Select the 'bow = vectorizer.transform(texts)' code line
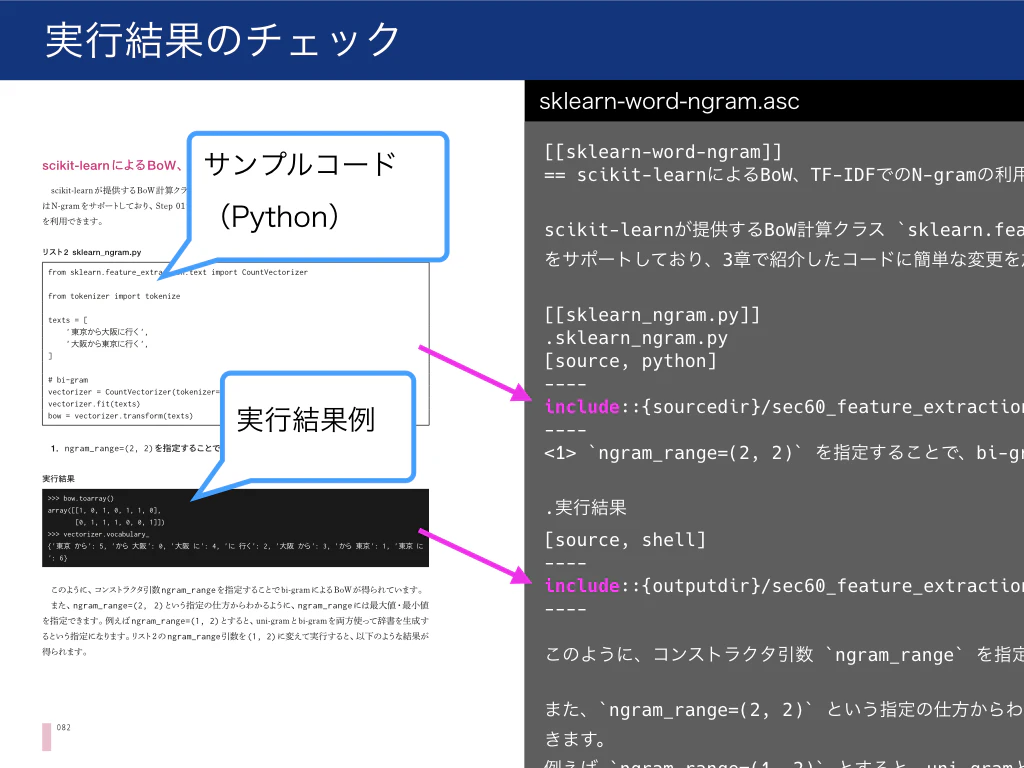This screenshot has height=768, width=1024. click(120, 415)
